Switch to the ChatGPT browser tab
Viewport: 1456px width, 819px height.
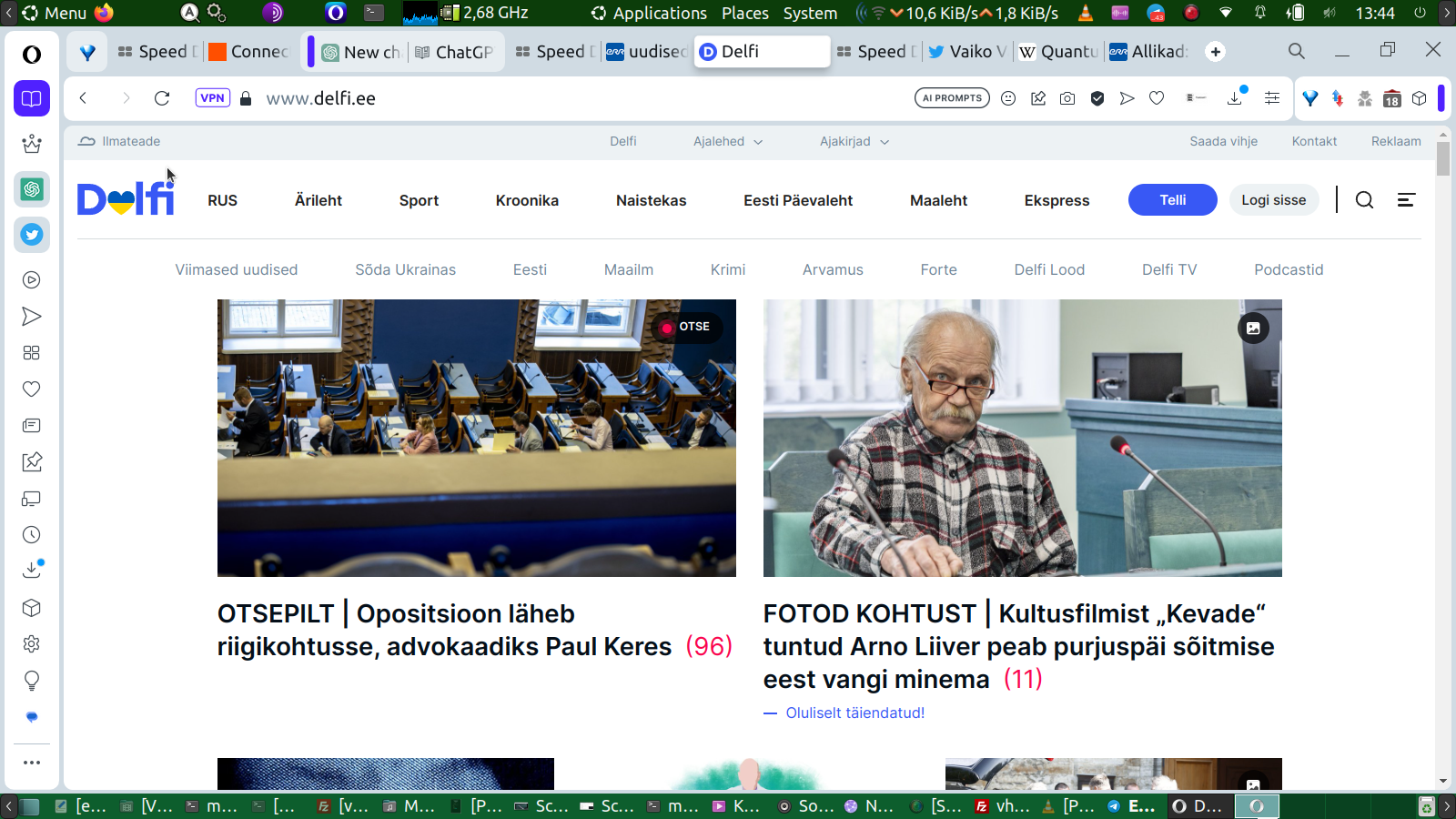coord(454,52)
